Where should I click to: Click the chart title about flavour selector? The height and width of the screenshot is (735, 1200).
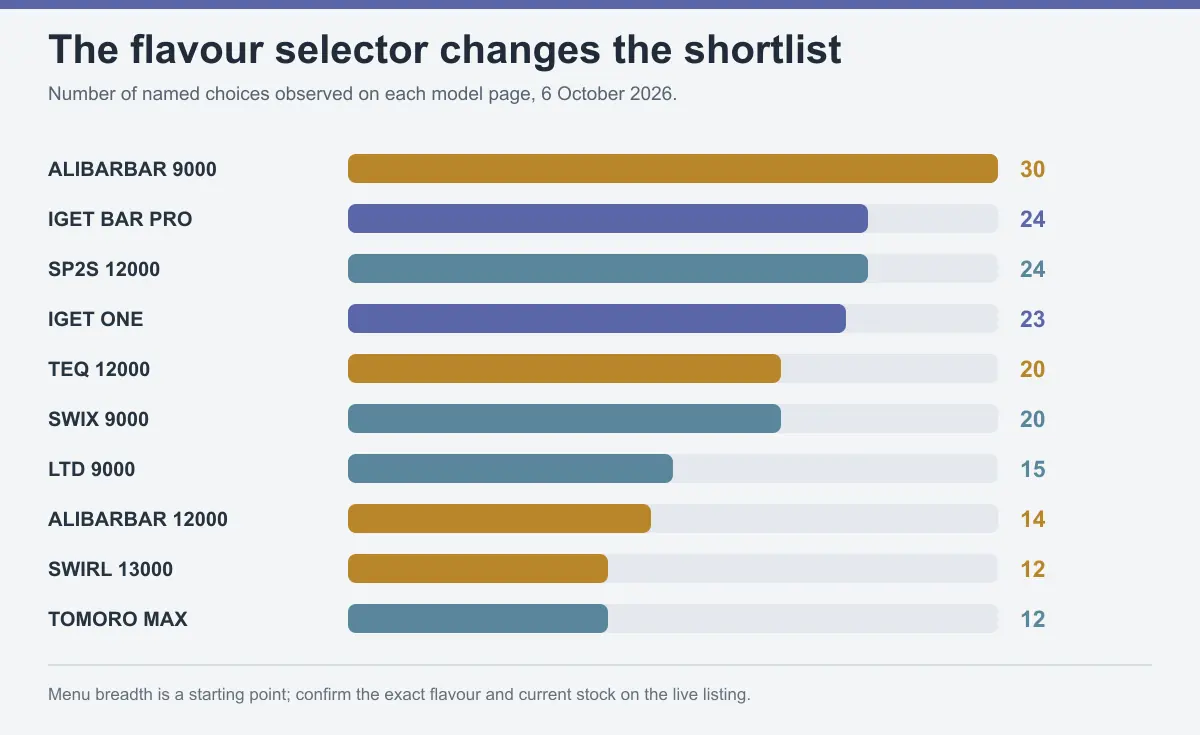(x=445, y=49)
